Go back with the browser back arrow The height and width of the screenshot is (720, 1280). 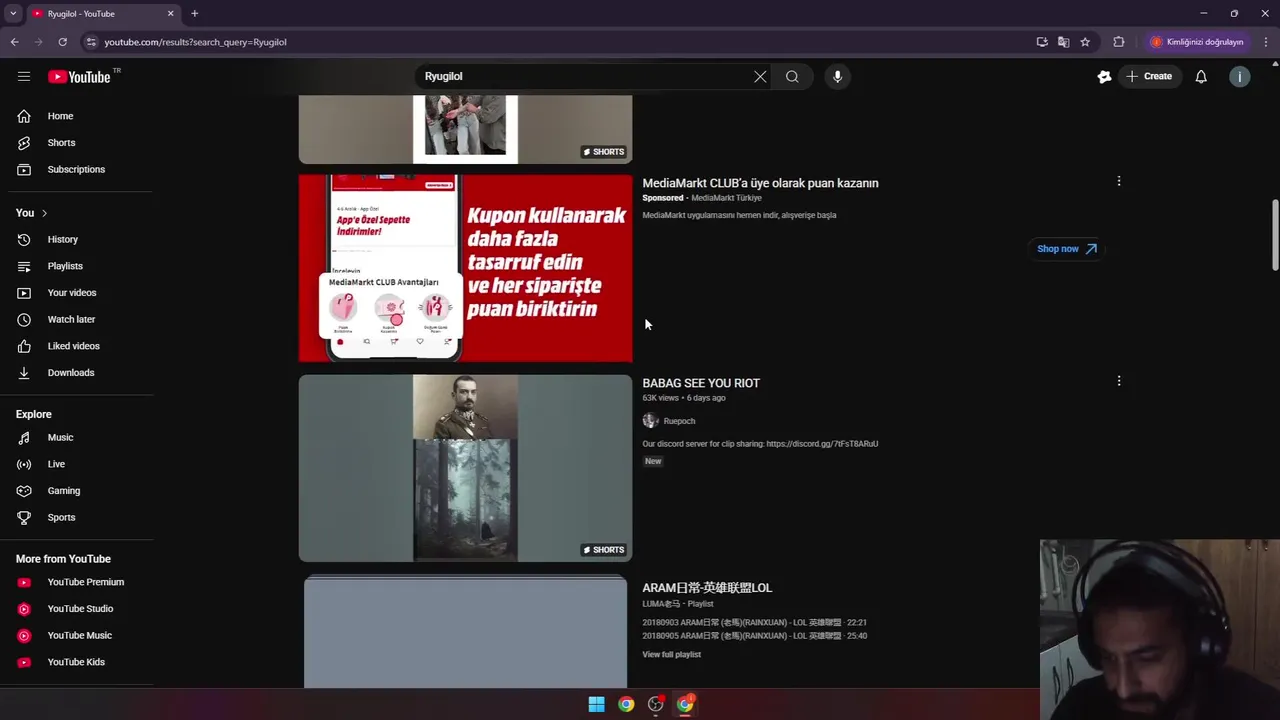pyautogui.click(x=14, y=42)
